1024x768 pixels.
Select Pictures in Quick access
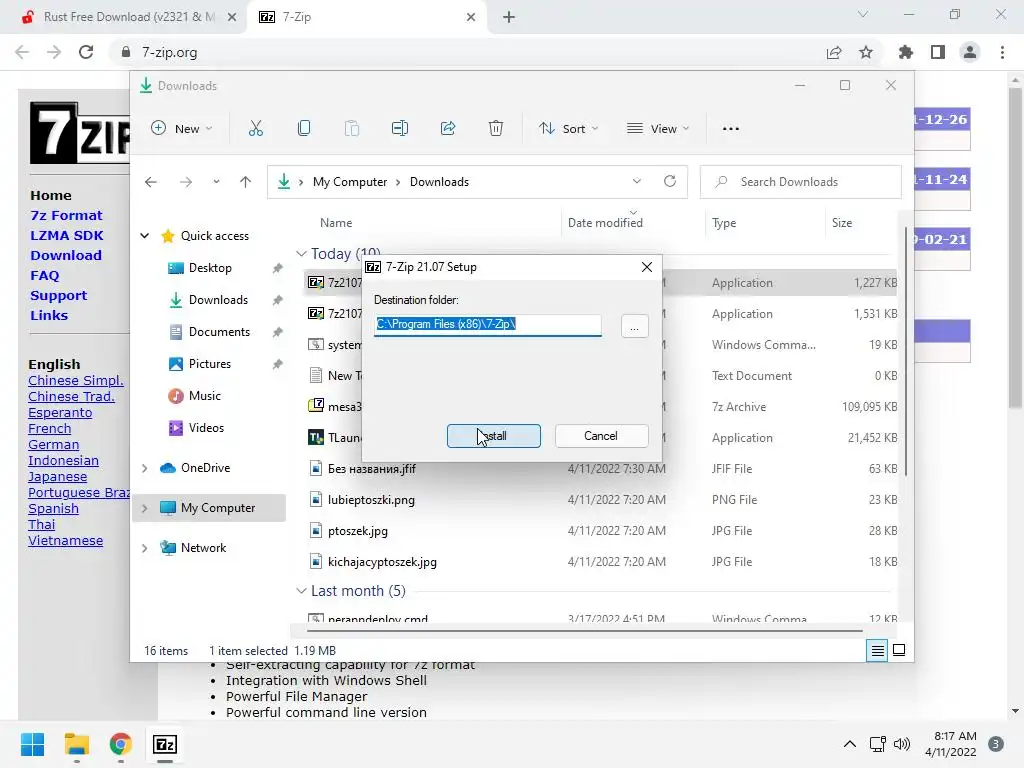coord(210,364)
